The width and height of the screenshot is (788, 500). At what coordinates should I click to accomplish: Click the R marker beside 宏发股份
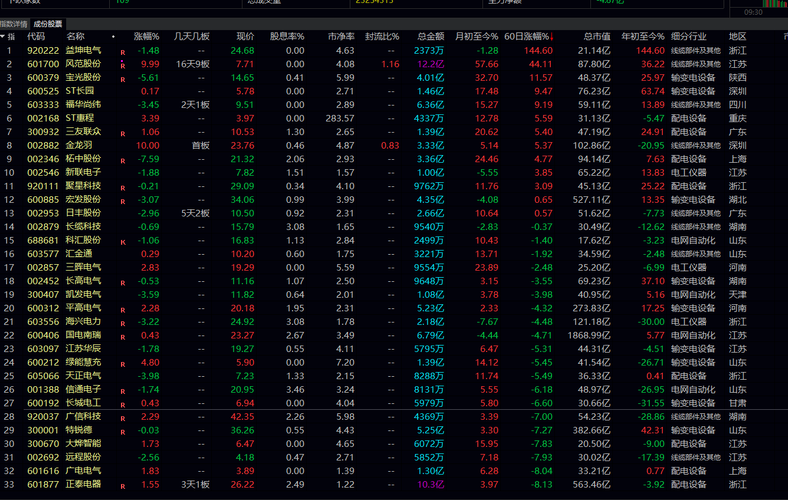[x=123, y=202]
